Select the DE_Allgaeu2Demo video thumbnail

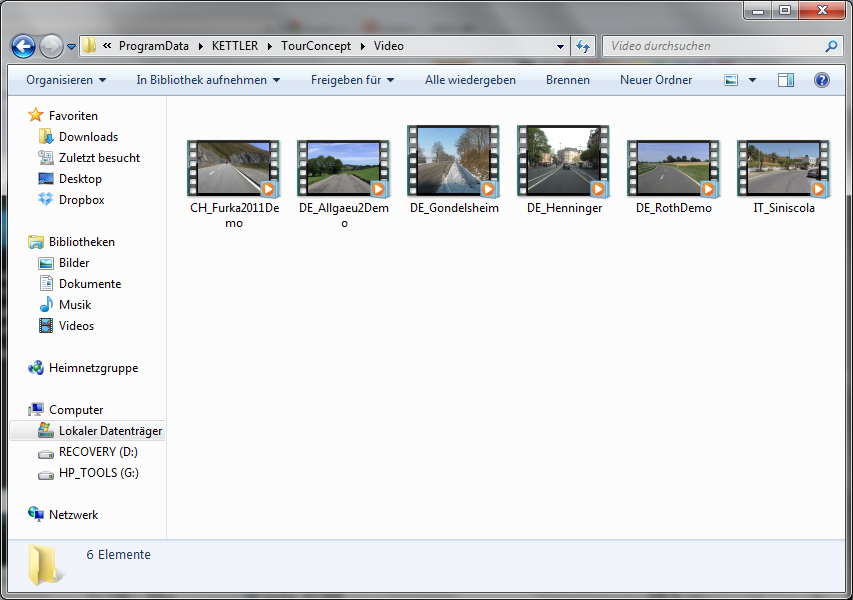click(x=343, y=168)
